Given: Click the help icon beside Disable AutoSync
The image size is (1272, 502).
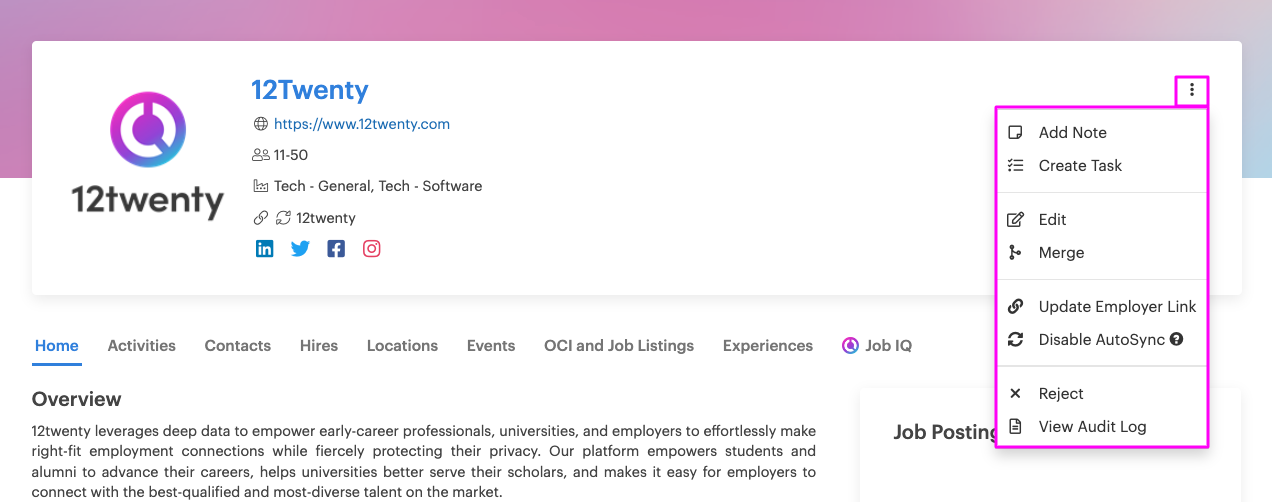Looking at the screenshot, I should point(1176,339).
